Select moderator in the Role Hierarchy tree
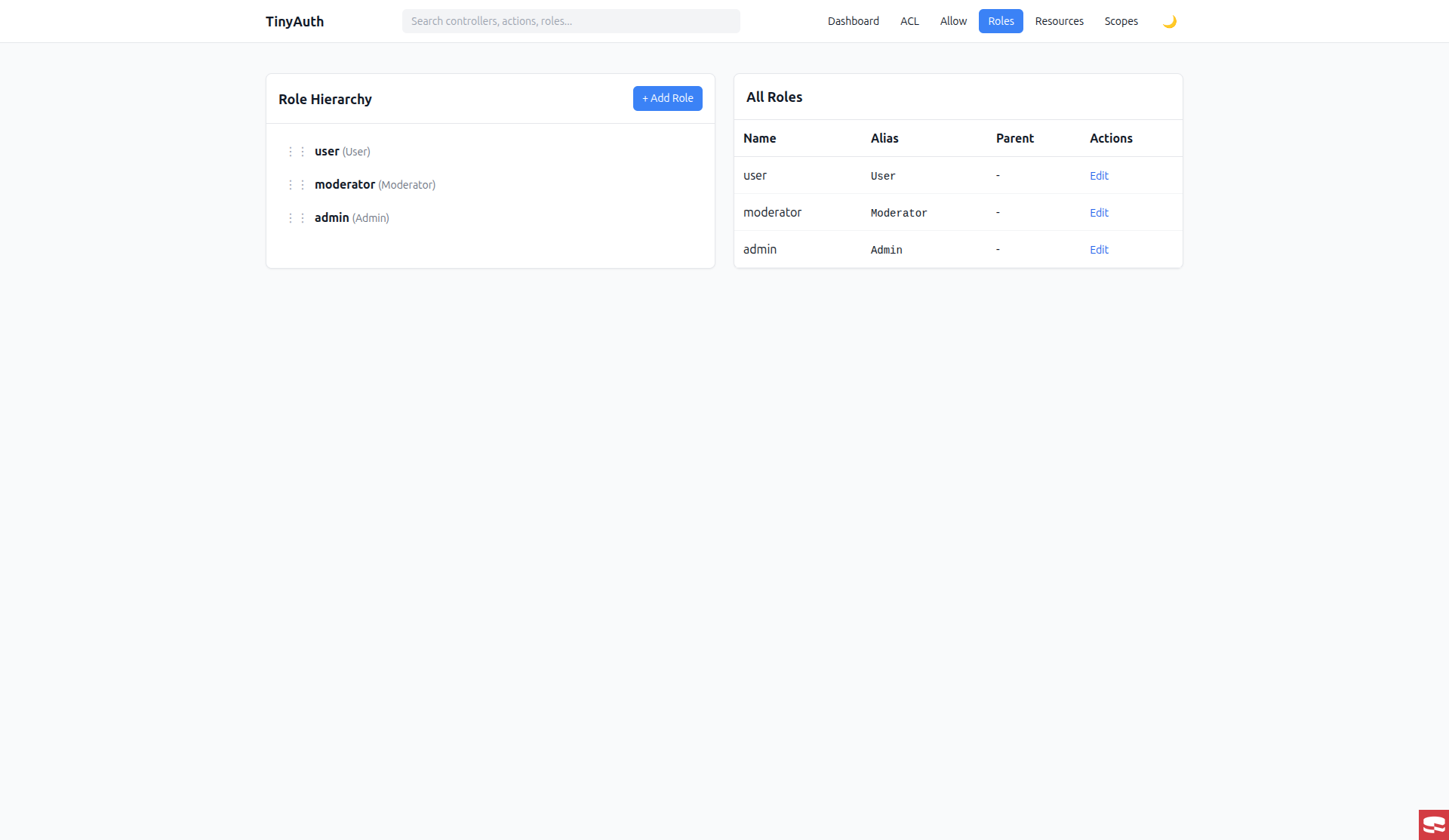 pyautogui.click(x=345, y=185)
